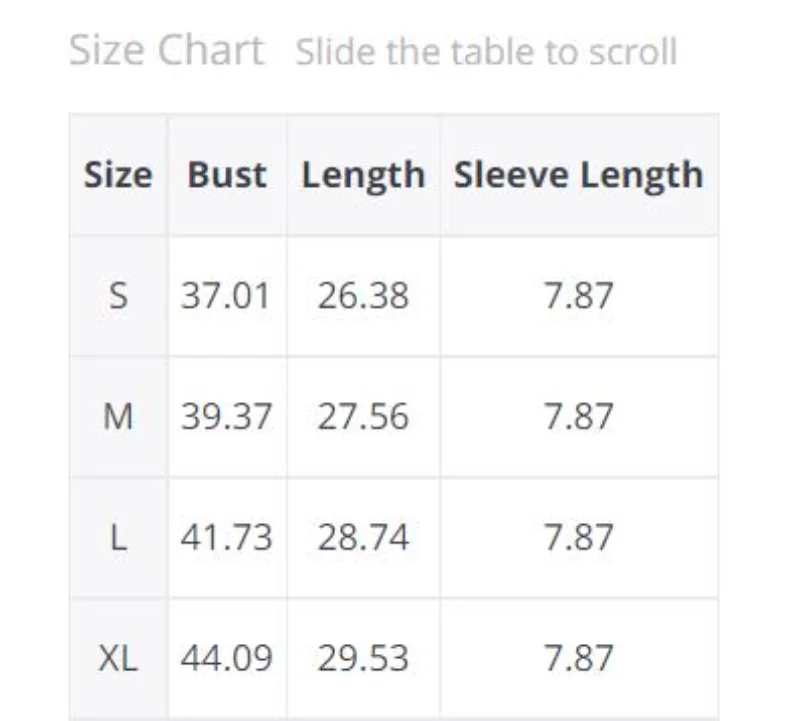The width and height of the screenshot is (800, 721).
Task: Click the 28.74 length measurement
Action: pyautogui.click(x=363, y=538)
